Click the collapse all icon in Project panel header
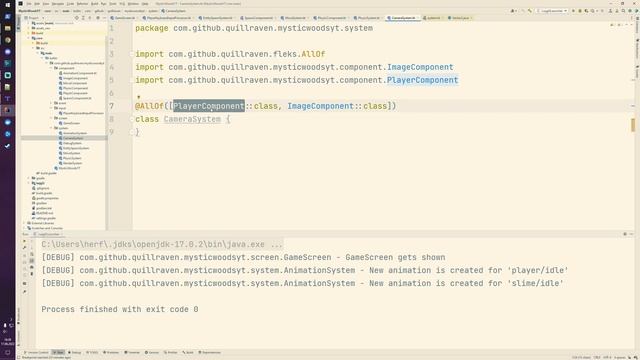The height and width of the screenshot is (360, 640). click(x=89, y=18)
